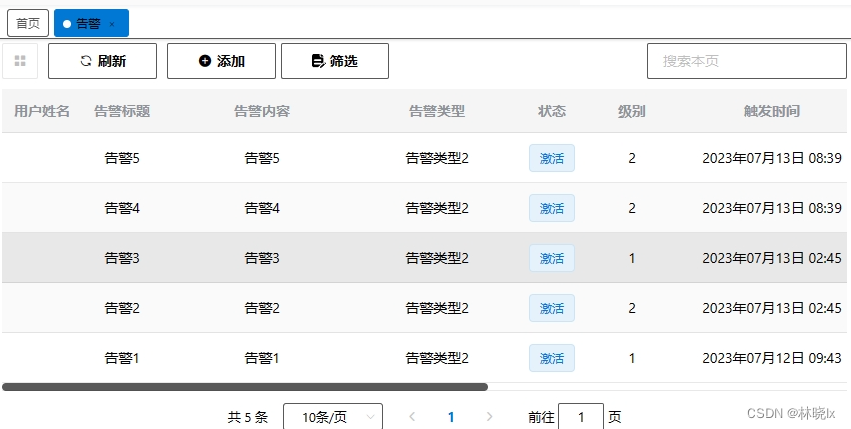
Task: Click the 刷新 refresh button
Action: tap(103, 61)
